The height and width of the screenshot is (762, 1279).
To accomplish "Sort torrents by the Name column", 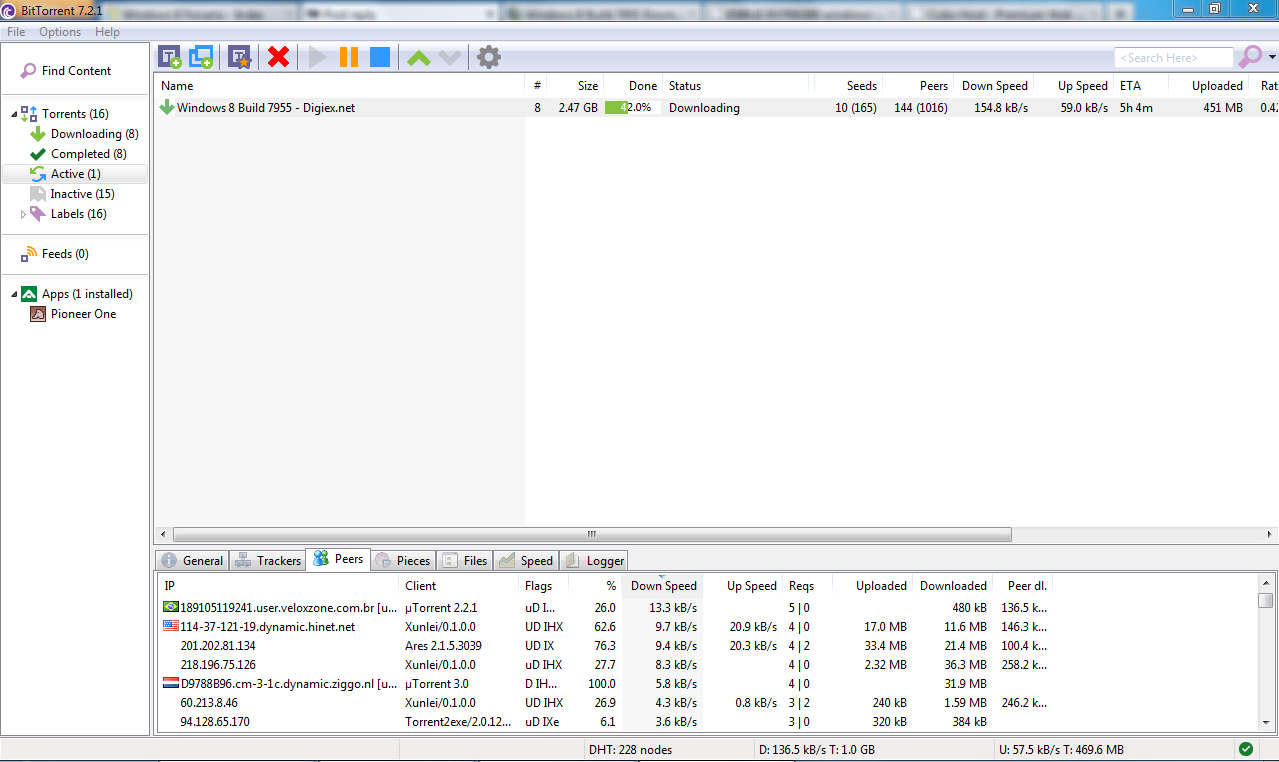I will [339, 86].
